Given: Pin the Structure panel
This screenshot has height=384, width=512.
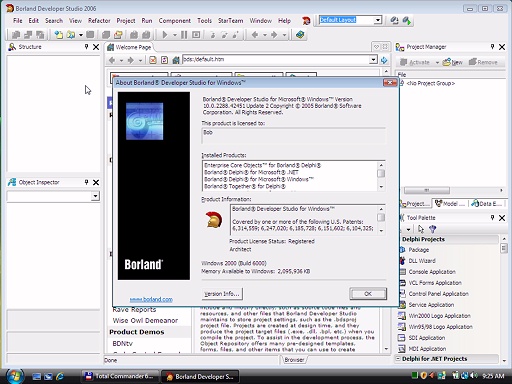Looking at the screenshot, I should coord(86,47).
